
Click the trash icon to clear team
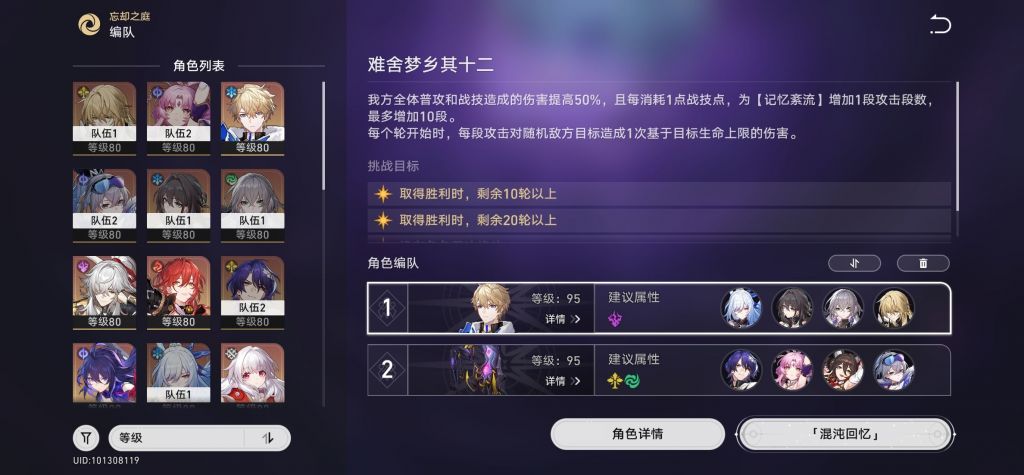pos(923,263)
